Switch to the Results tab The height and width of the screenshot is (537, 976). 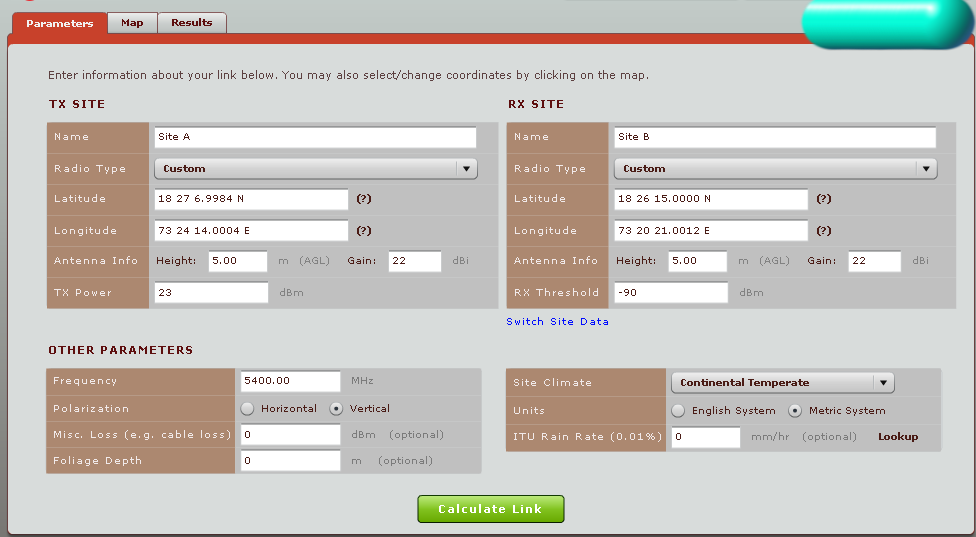(x=192, y=22)
